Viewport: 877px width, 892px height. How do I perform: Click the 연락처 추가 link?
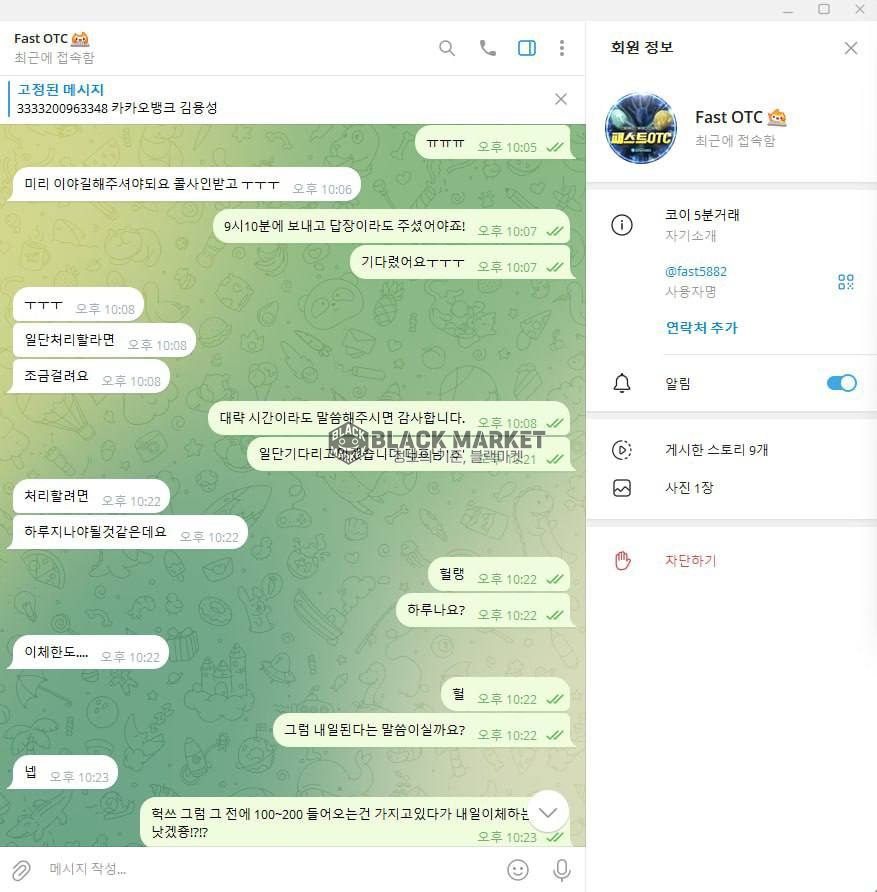701,328
